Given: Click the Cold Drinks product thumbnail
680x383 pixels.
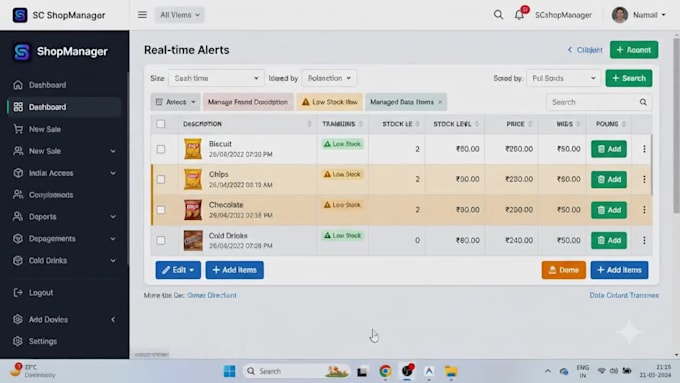Looking at the screenshot, I should 193,240.
